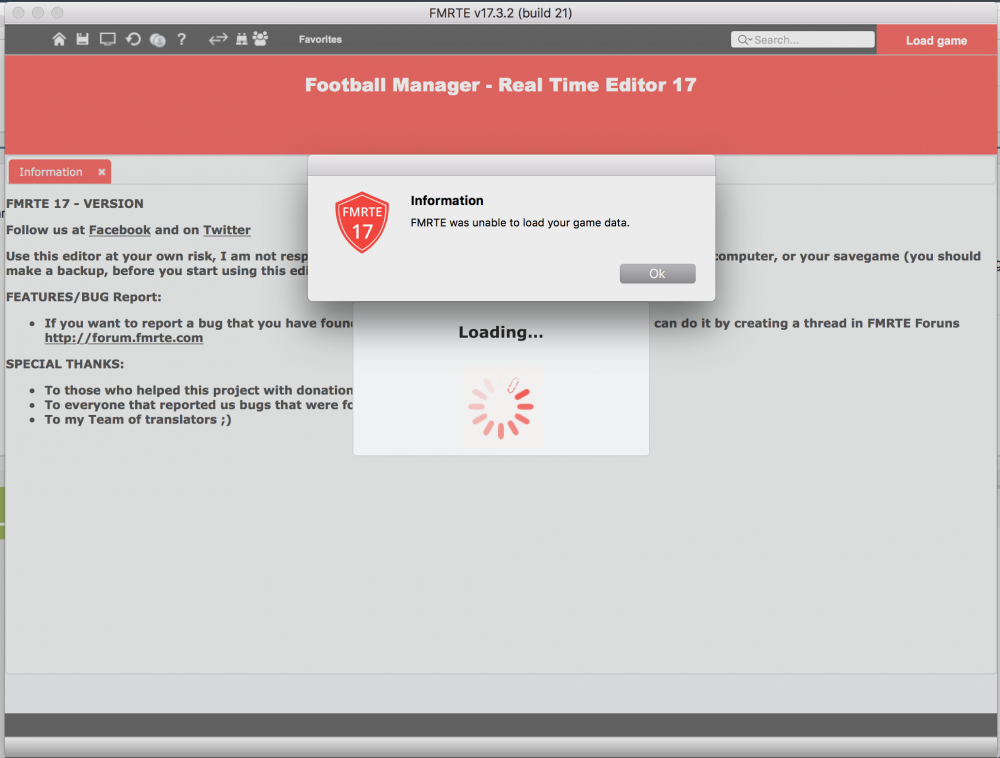The height and width of the screenshot is (758, 1000).
Task: Go to the Home icon in toolbar
Action: pyautogui.click(x=59, y=40)
